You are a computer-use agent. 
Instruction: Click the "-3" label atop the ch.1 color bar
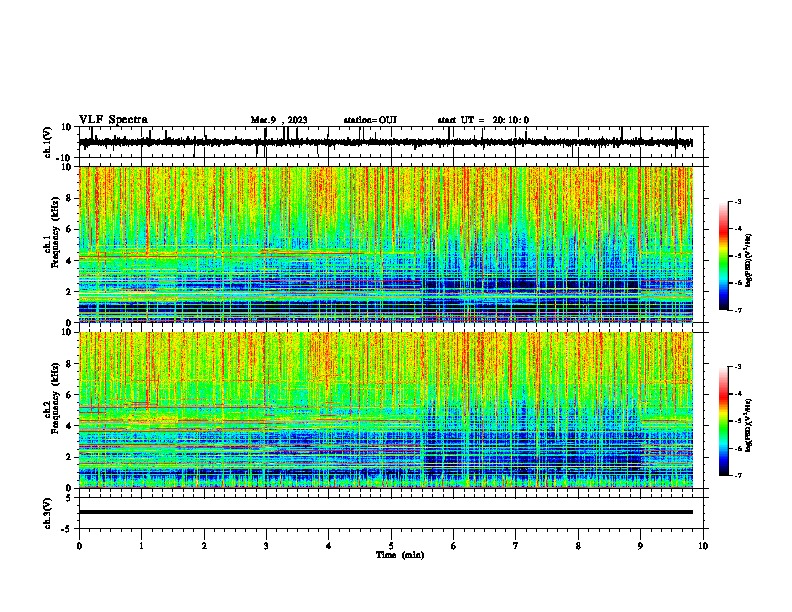[x=737, y=201]
